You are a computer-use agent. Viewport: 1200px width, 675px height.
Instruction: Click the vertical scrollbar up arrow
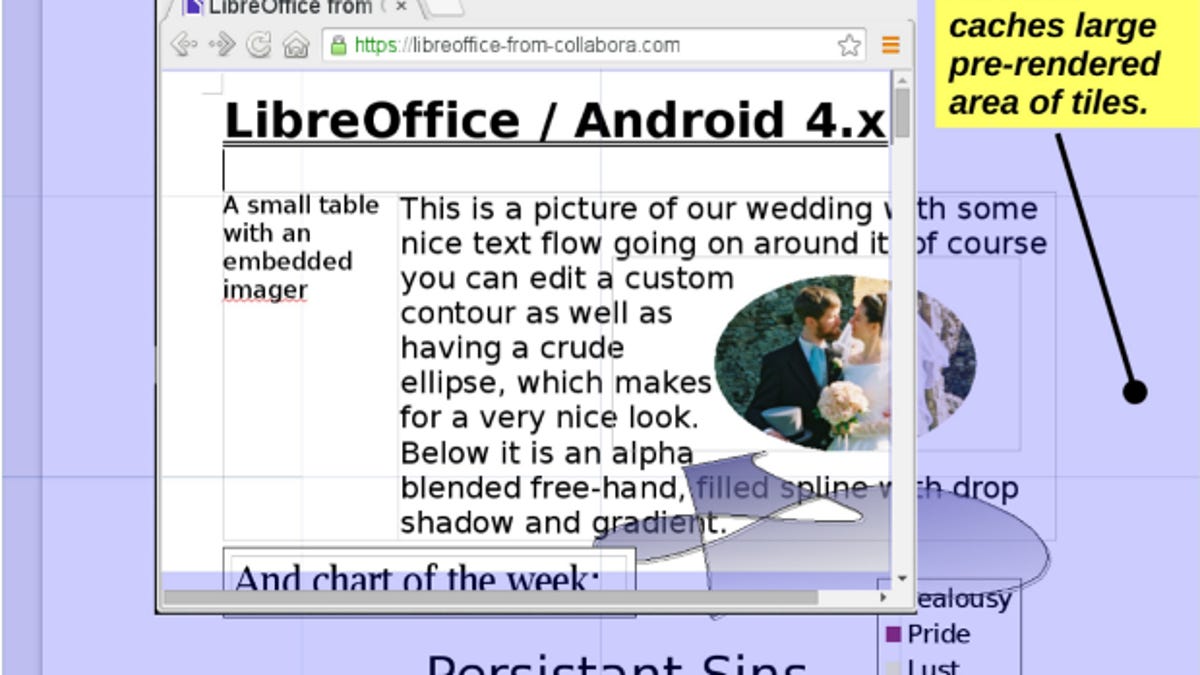(x=902, y=80)
